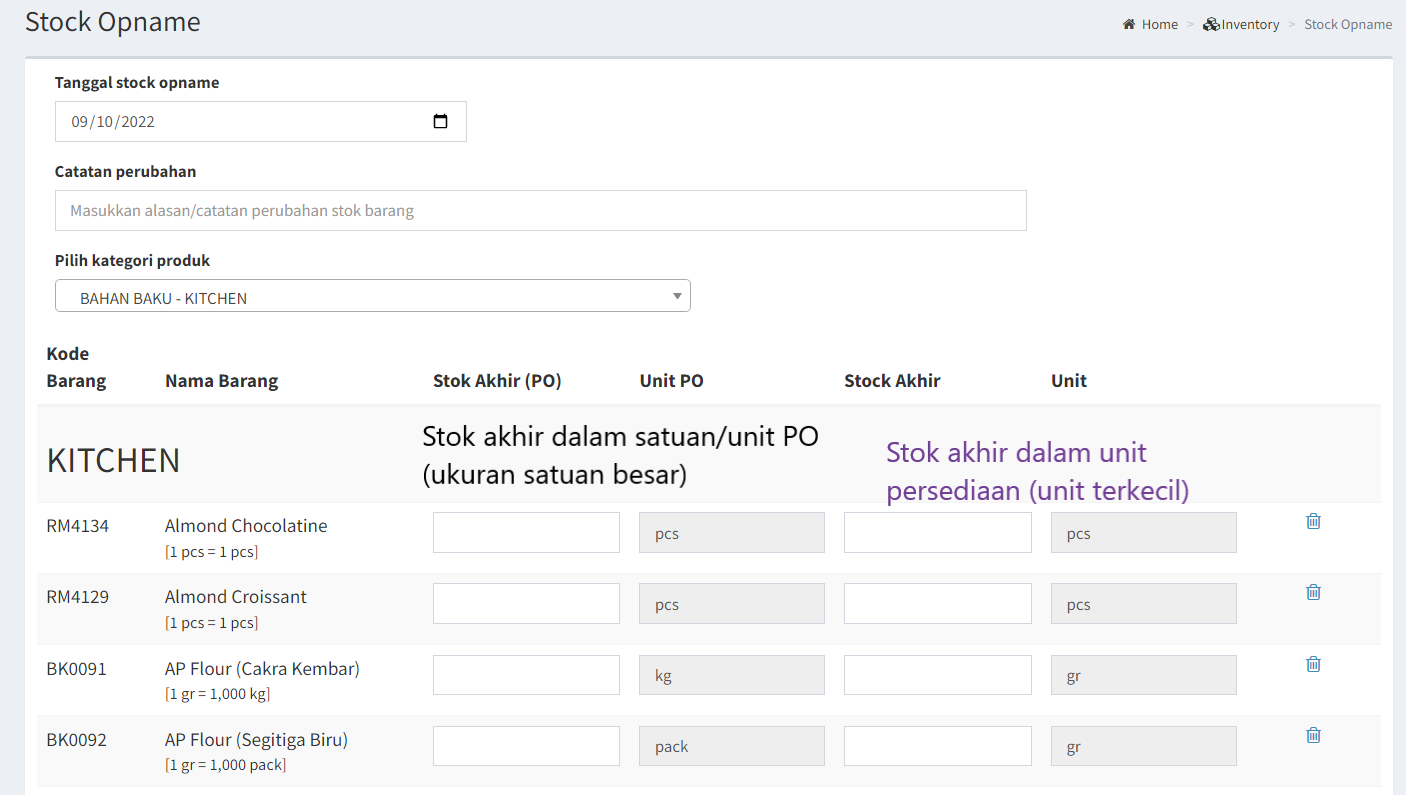Click the Almond Chocolatine item name
Viewport: 1406px width, 795px height.
pos(246,525)
